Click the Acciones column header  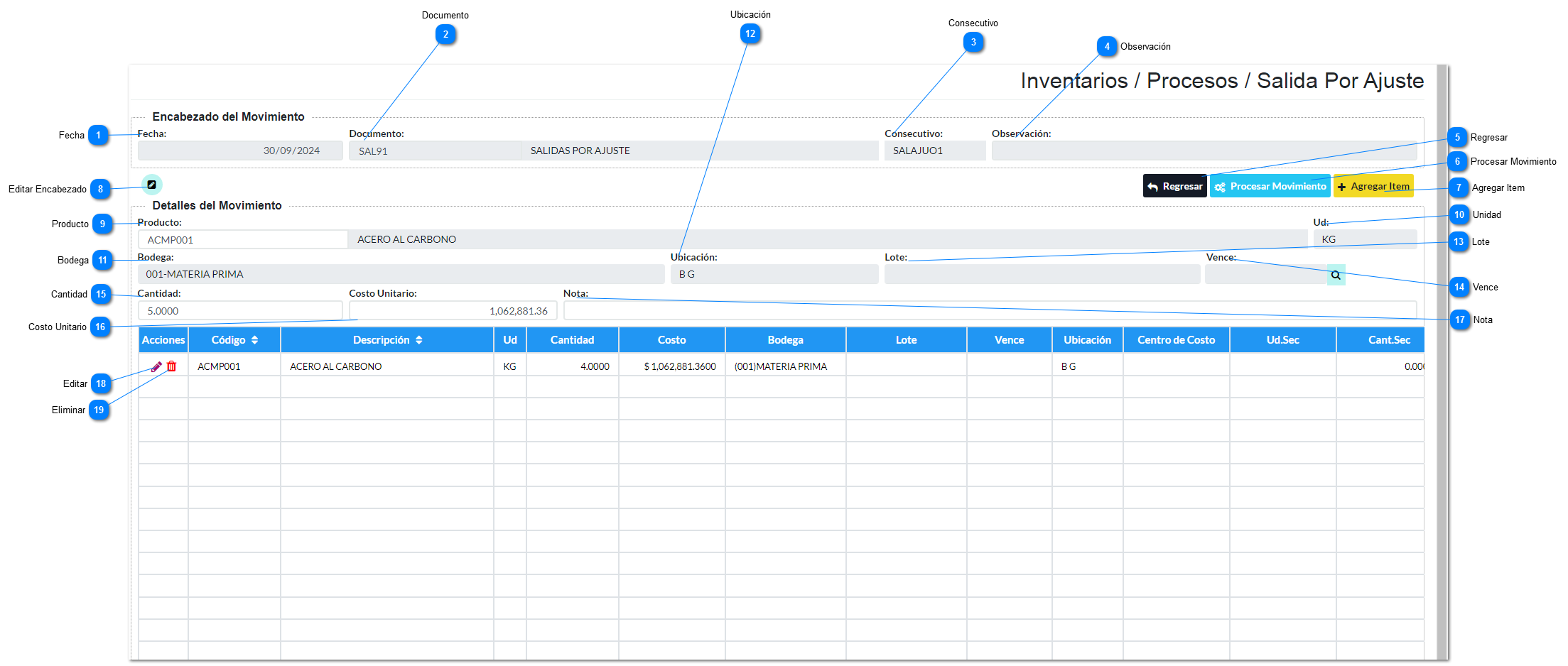[163, 340]
